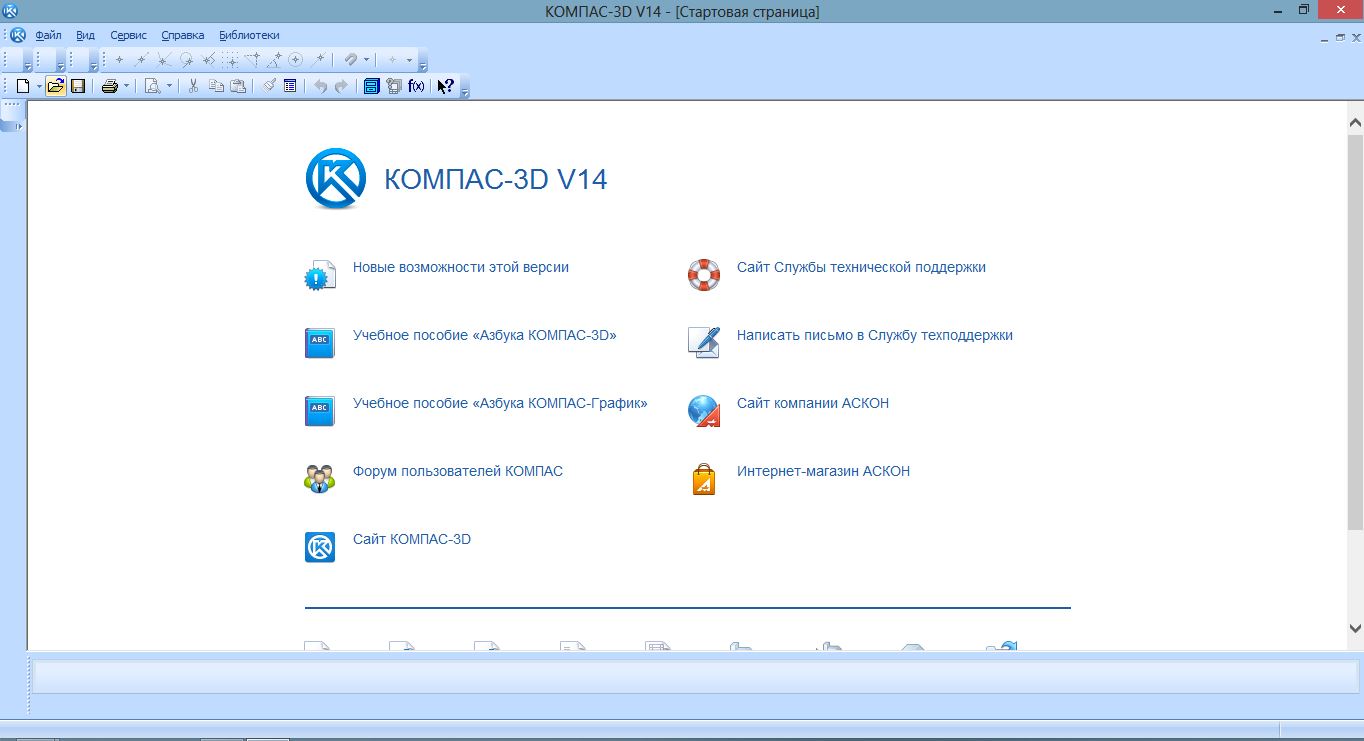Open Новые возможности этой версии link
This screenshot has height=741, width=1364.
click(461, 267)
